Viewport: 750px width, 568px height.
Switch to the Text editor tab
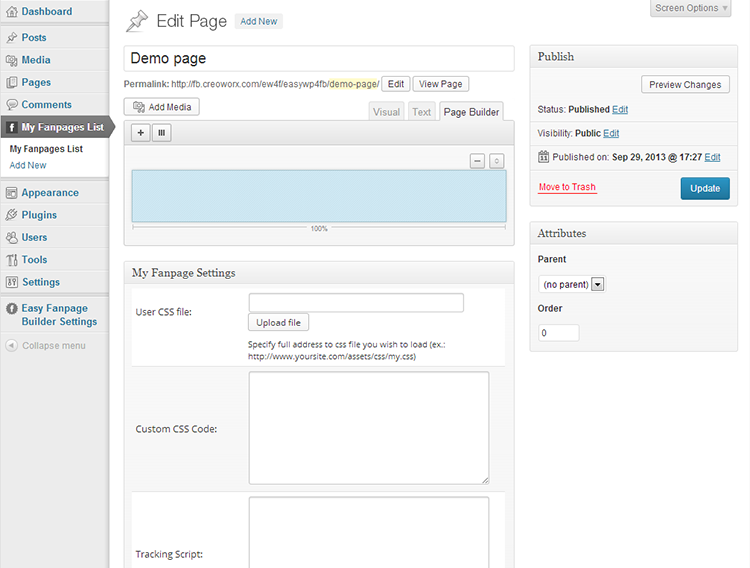click(x=421, y=111)
